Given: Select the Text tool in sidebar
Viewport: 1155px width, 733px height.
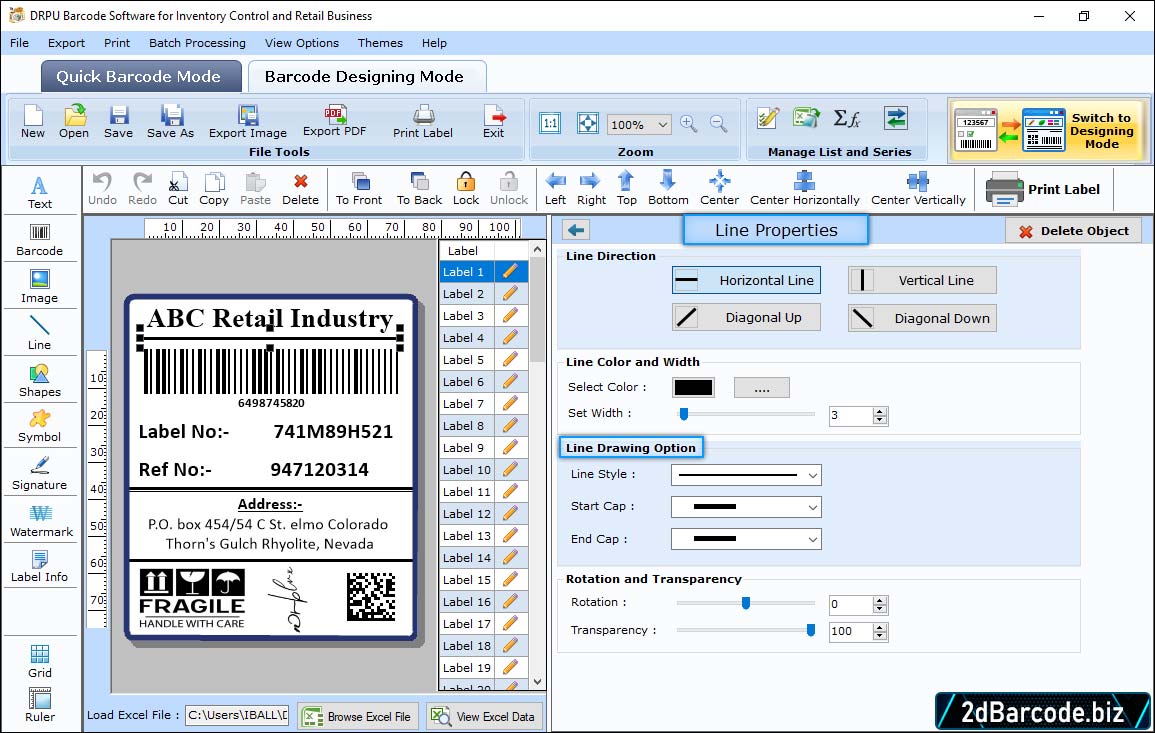Looking at the screenshot, I should point(40,192).
